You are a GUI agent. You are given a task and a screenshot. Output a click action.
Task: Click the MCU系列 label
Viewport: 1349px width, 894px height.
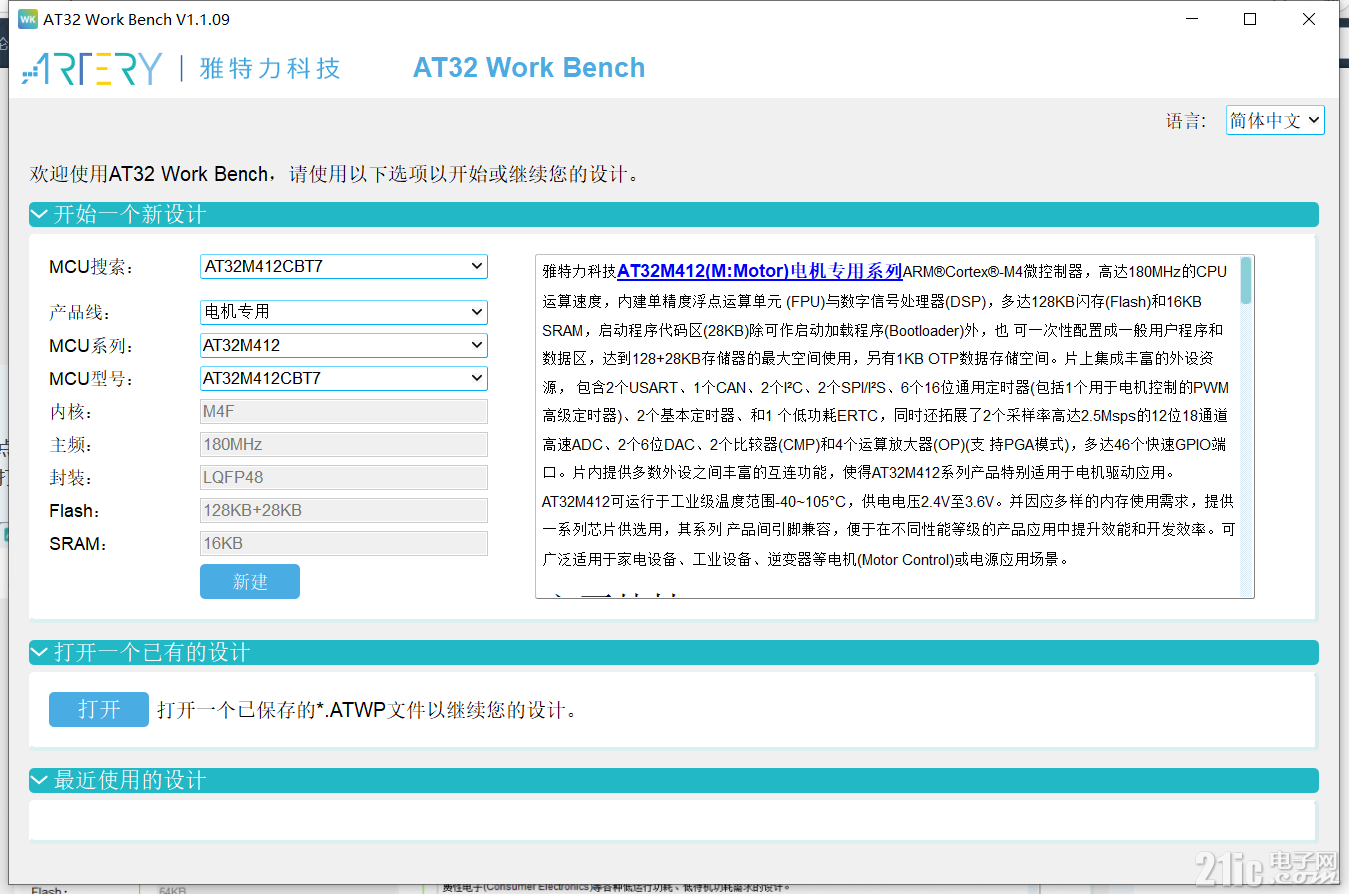click(91, 346)
